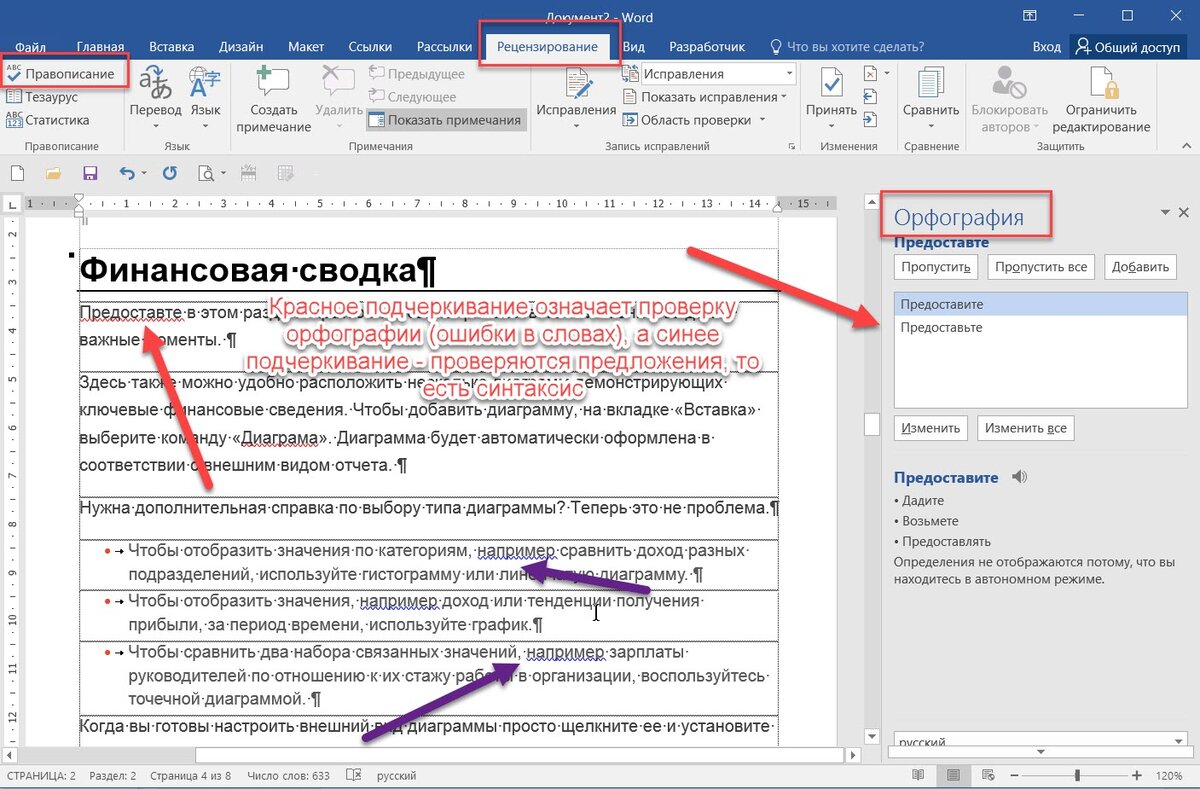Play pronunciation speaker icon next to Предоставите
This screenshot has width=1200, height=789.
pyautogui.click(x=1019, y=477)
